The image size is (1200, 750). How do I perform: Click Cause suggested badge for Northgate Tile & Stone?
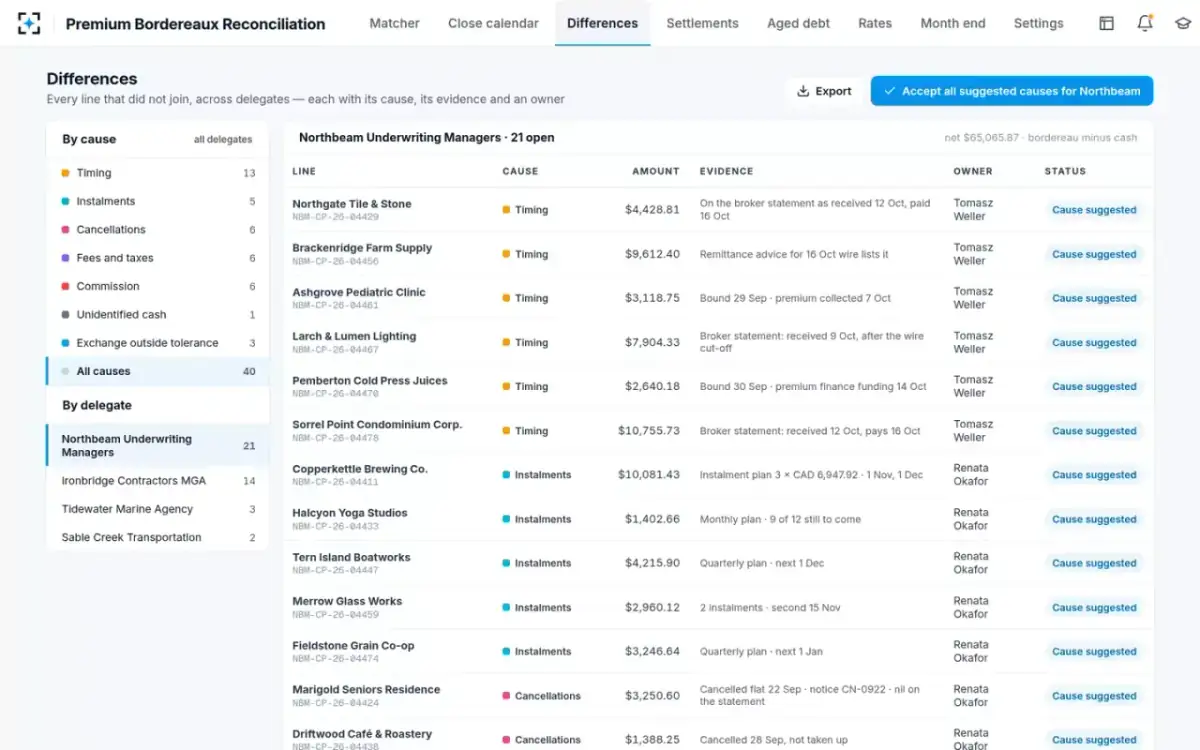click(1094, 210)
